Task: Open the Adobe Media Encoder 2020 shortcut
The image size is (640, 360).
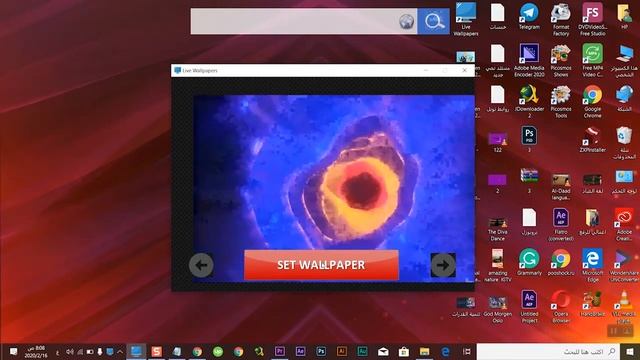Action: click(x=529, y=60)
